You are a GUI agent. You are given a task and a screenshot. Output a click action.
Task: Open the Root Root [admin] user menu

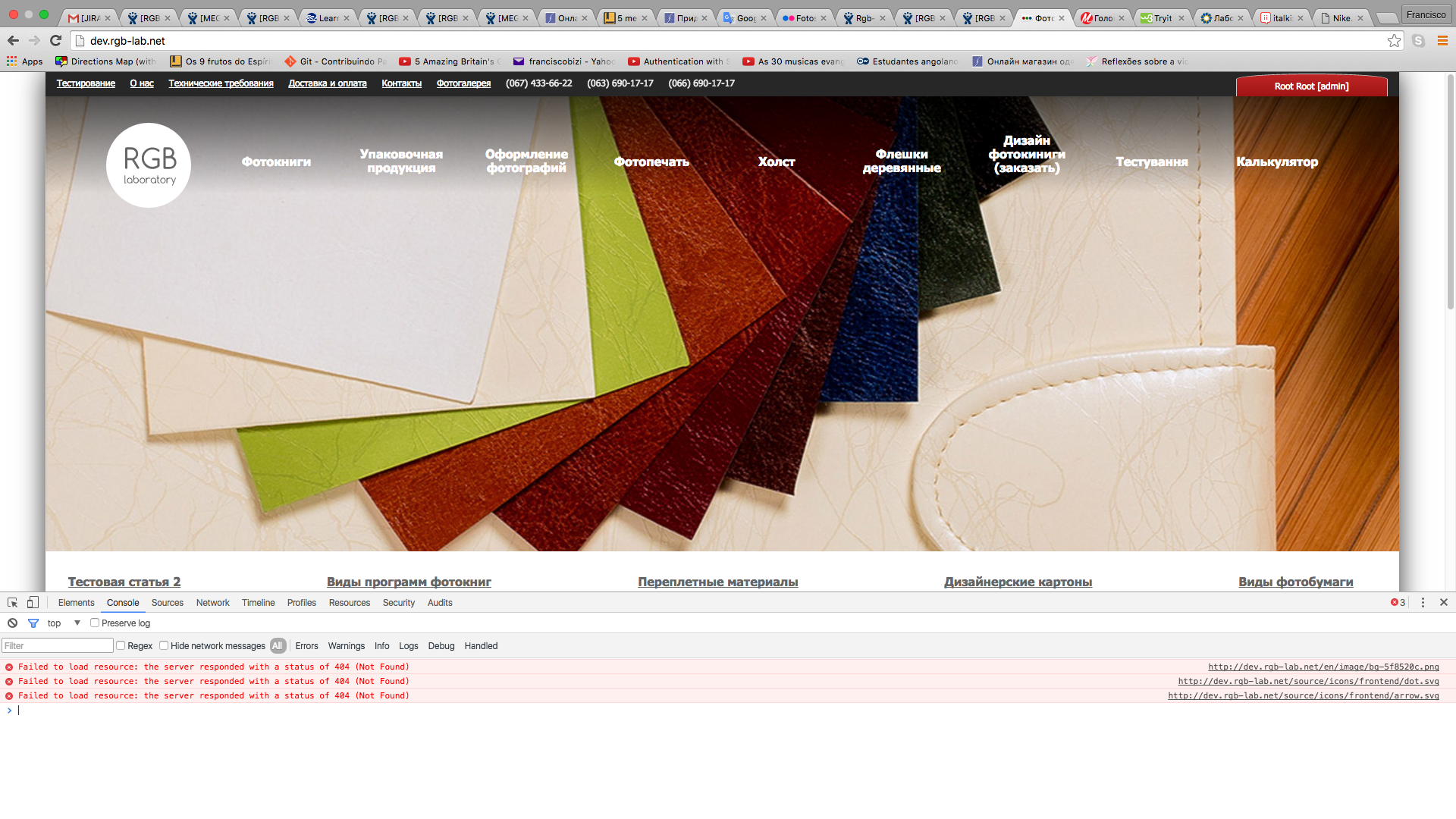(1311, 86)
